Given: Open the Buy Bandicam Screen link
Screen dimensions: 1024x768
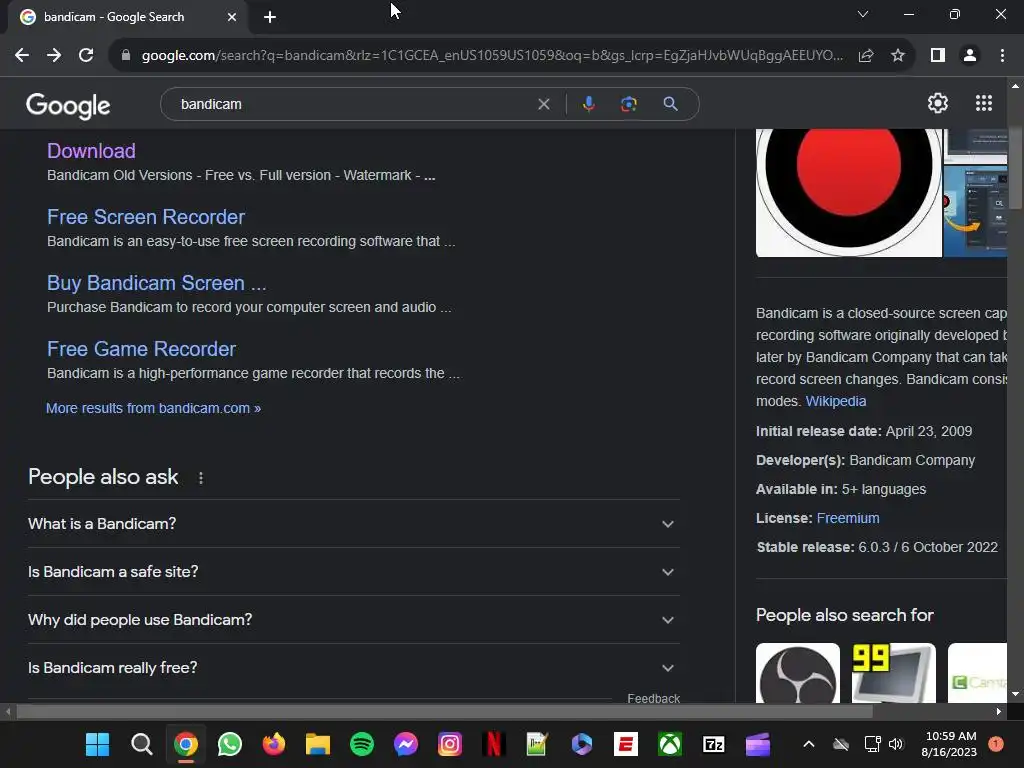Looking at the screenshot, I should click(x=157, y=283).
